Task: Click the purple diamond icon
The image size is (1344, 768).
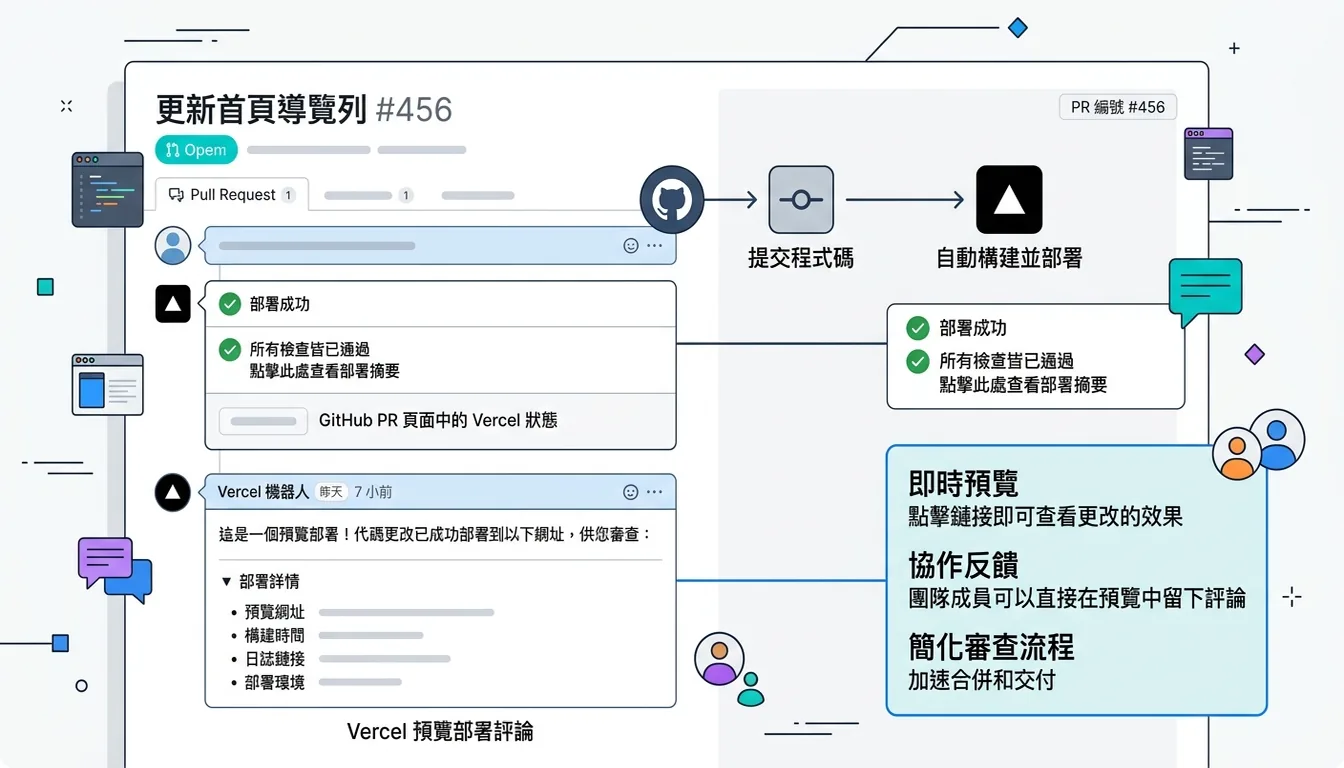Action: click(x=1254, y=354)
